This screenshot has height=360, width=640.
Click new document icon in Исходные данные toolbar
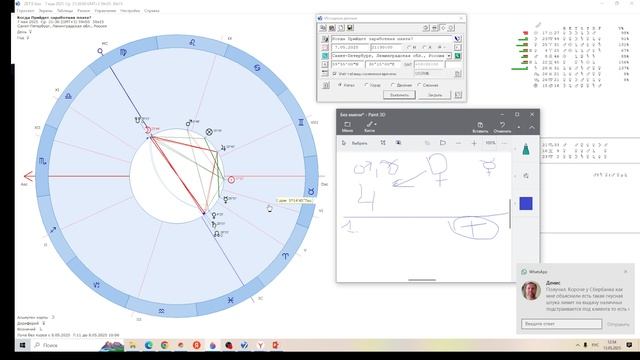pos(341,28)
